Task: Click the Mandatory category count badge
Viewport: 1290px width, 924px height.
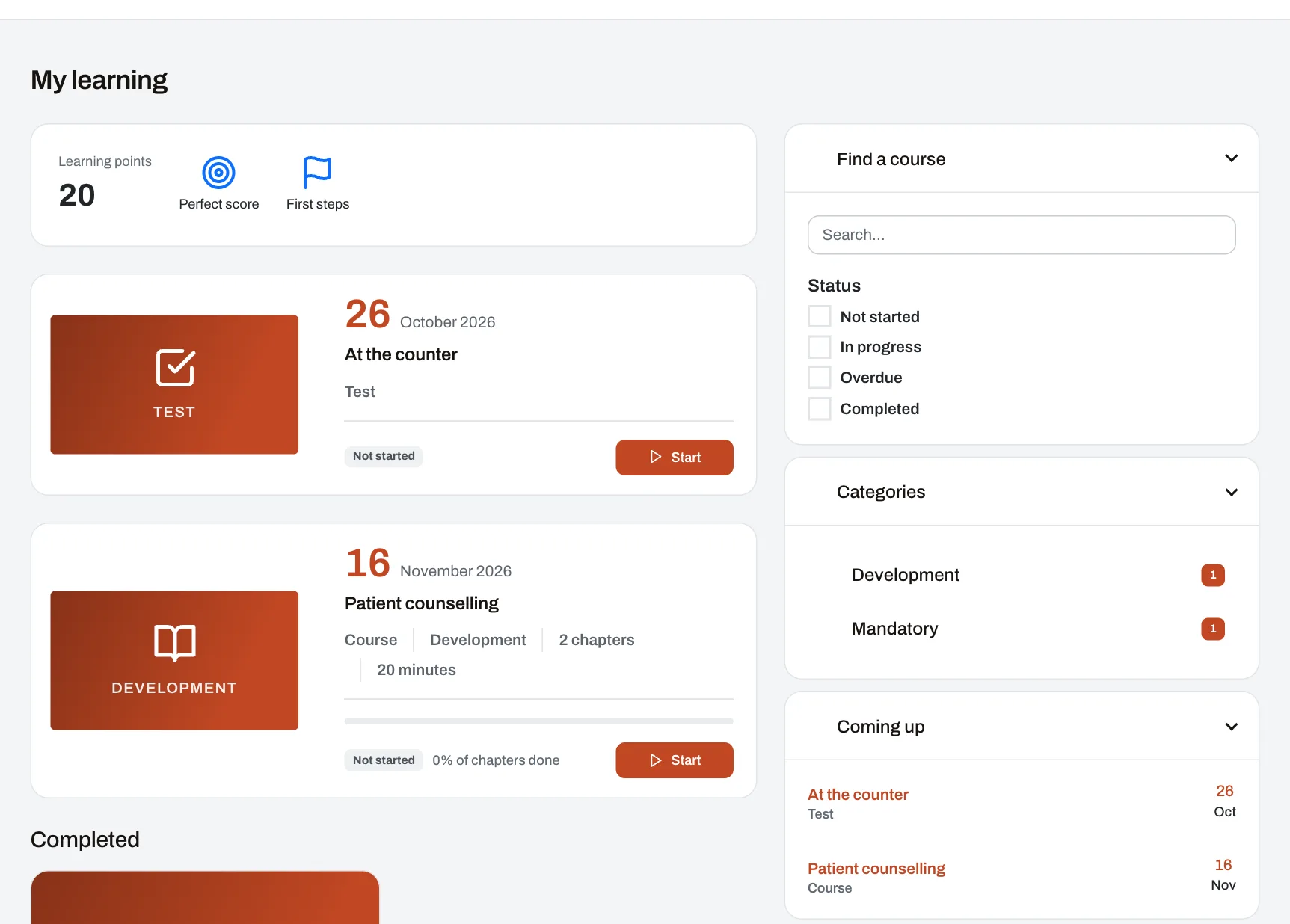Action: (1213, 629)
